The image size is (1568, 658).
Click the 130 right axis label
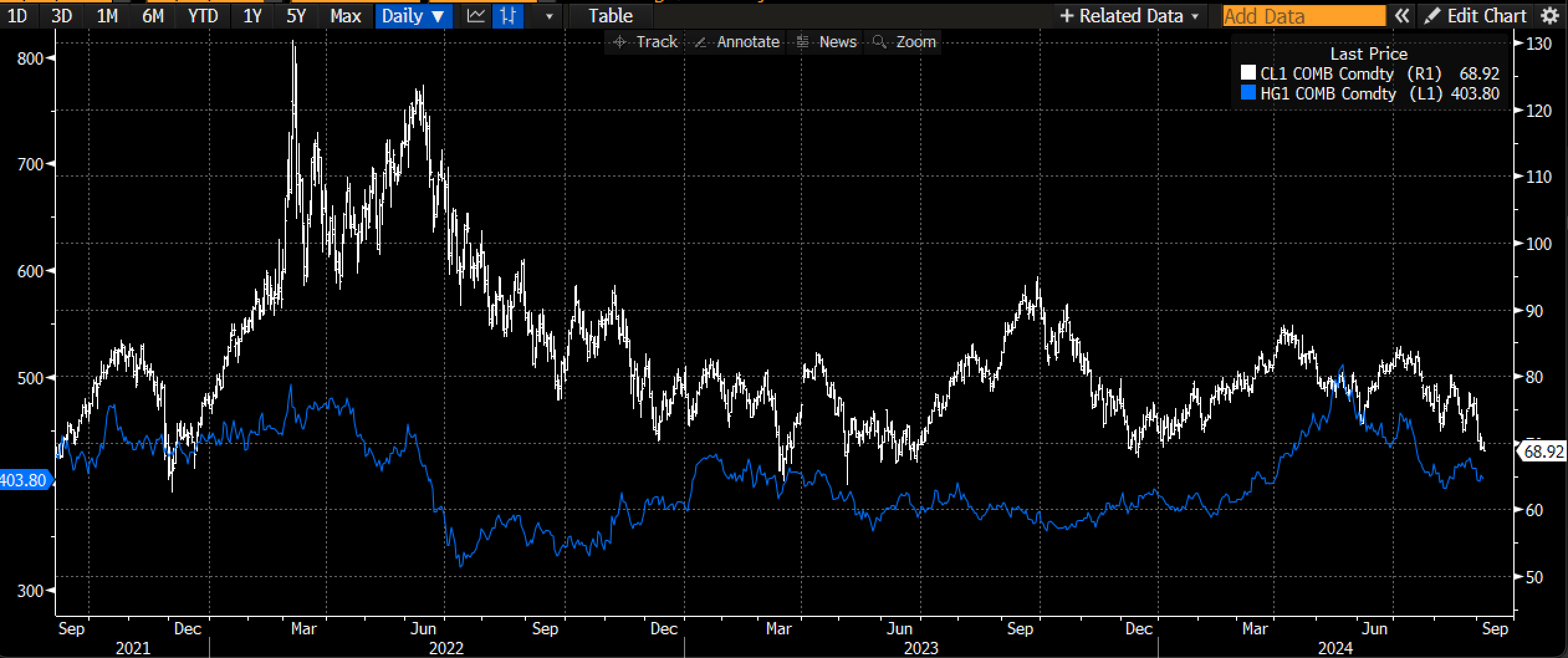1539,44
